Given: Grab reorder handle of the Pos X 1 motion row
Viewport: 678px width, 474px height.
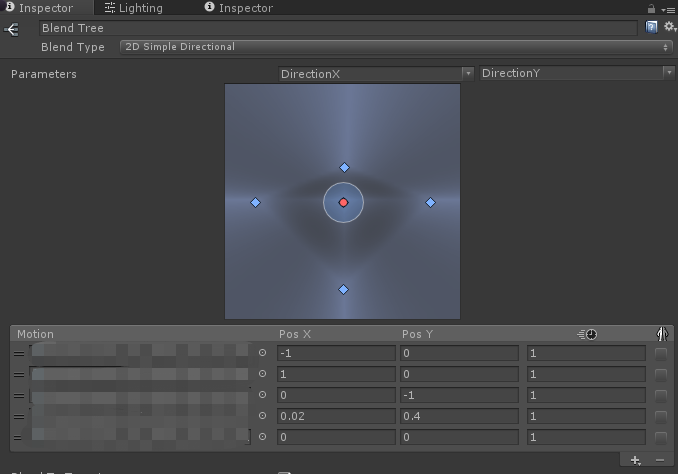Looking at the screenshot, I should click(19, 375).
